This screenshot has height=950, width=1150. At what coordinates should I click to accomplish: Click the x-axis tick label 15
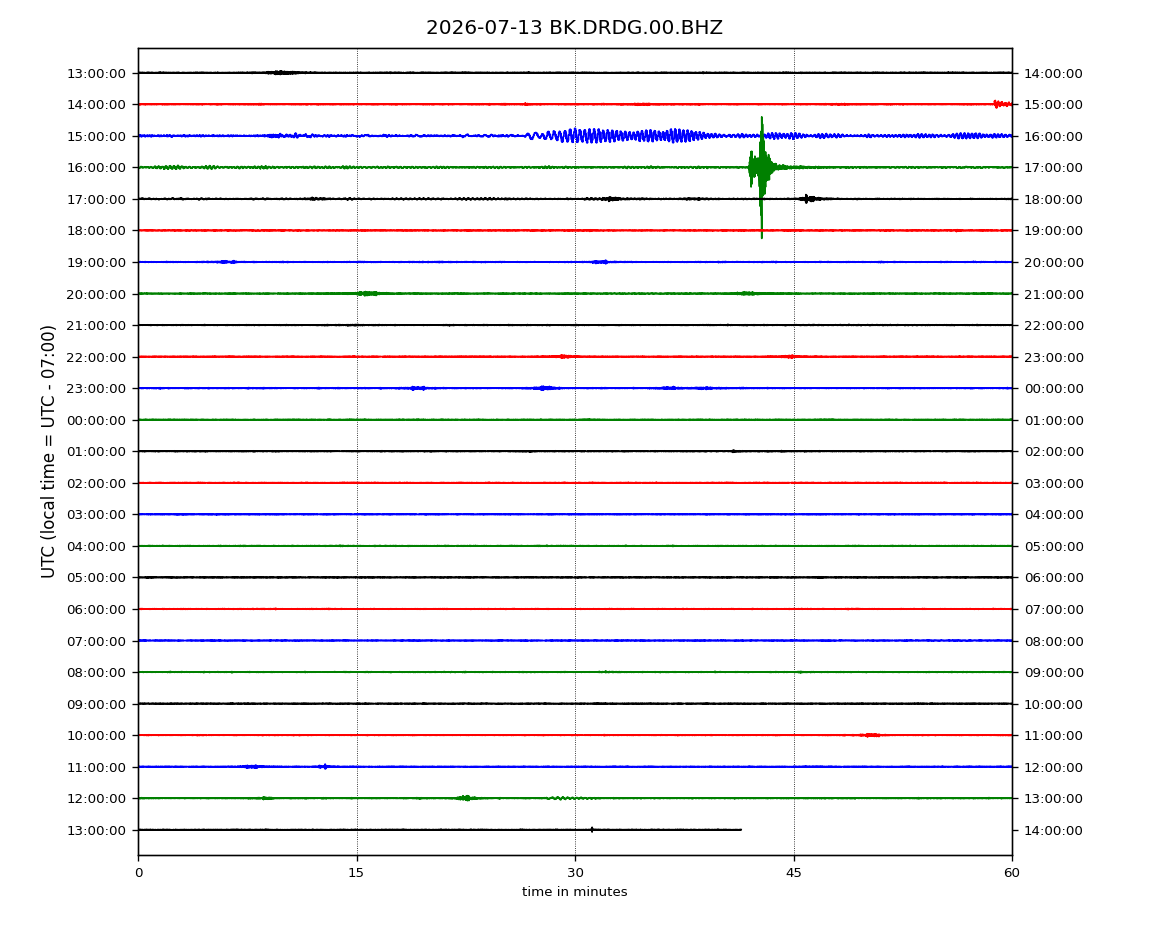click(x=356, y=873)
